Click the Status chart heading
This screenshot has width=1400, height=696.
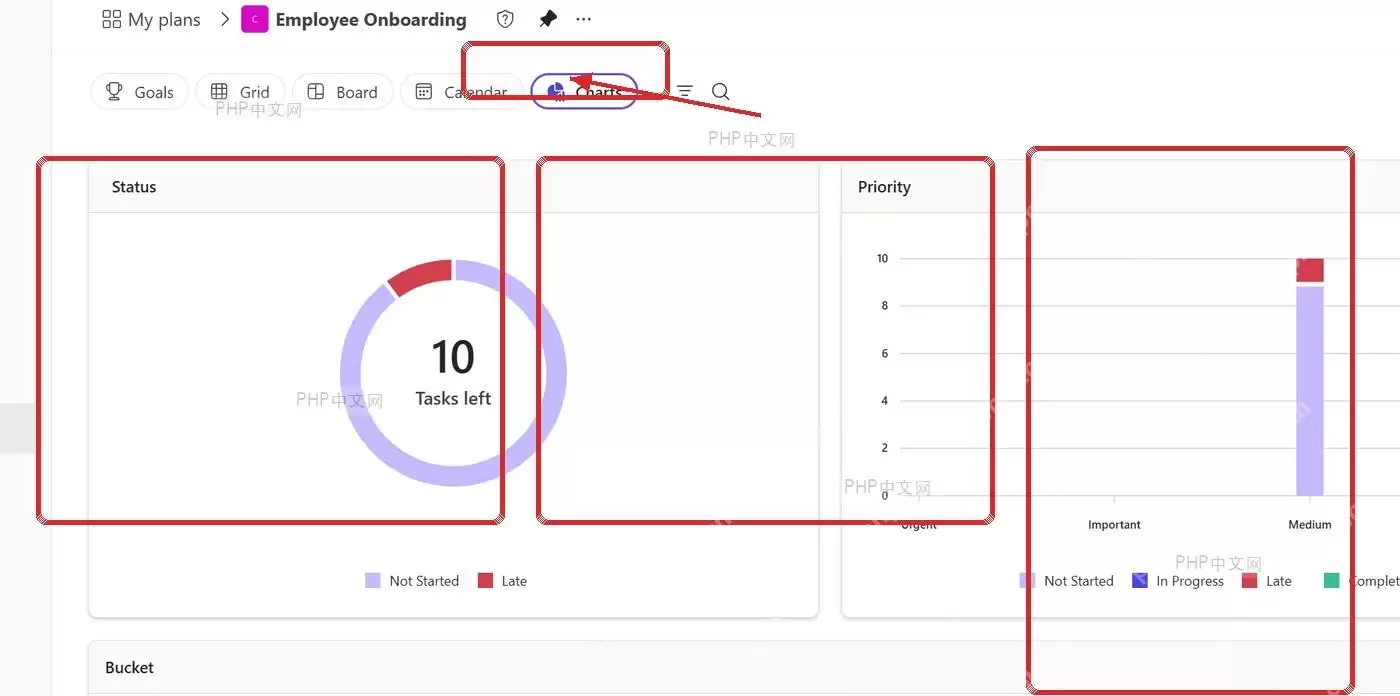coord(134,187)
